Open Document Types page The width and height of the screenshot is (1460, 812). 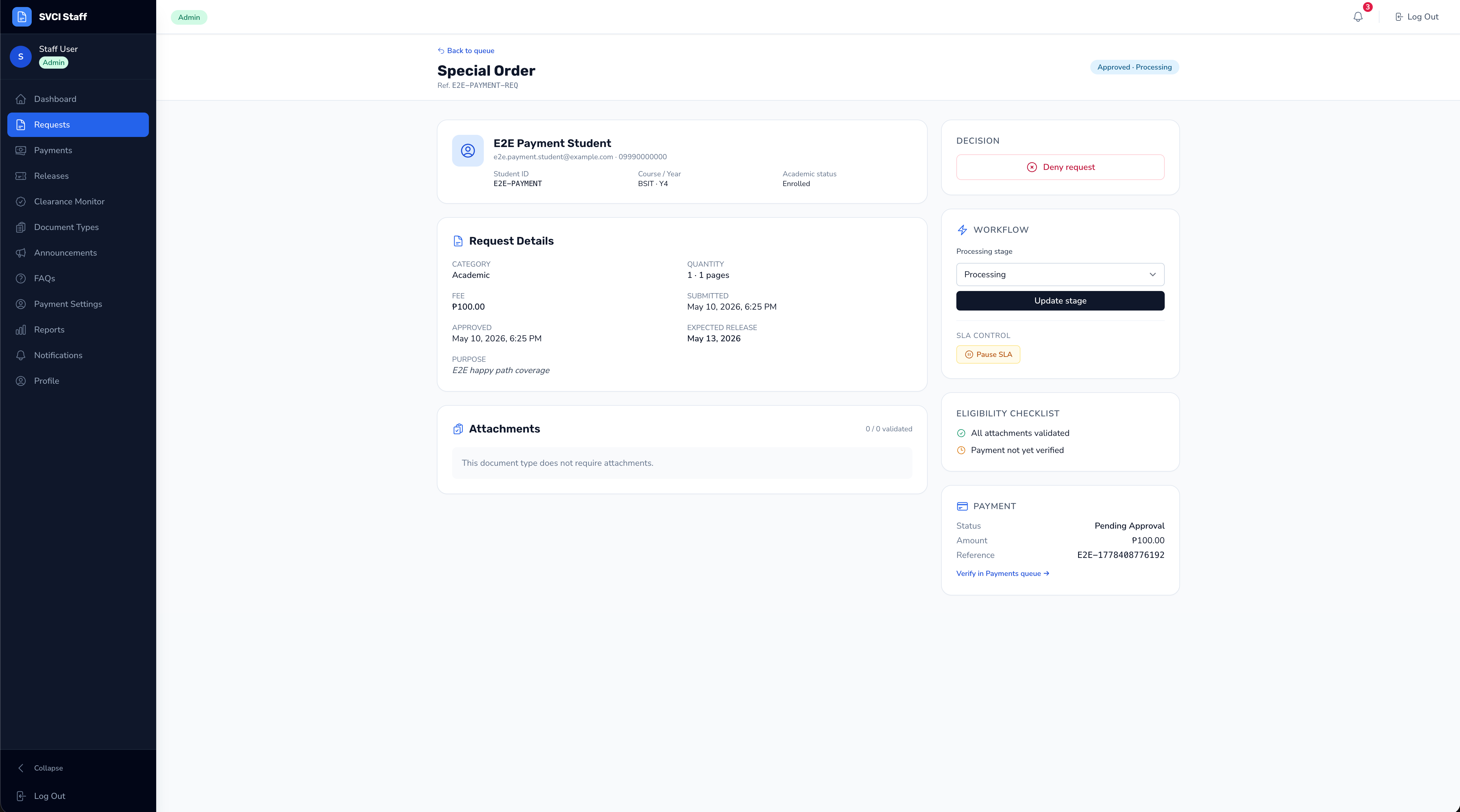[78, 227]
